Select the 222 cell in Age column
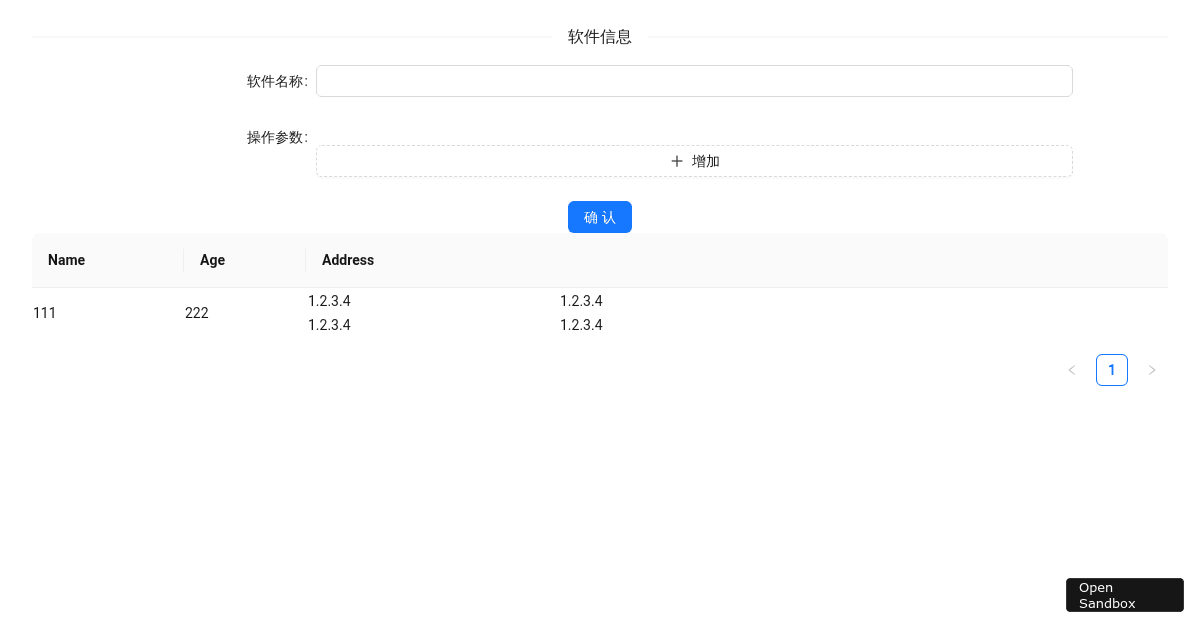 point(197,313)
